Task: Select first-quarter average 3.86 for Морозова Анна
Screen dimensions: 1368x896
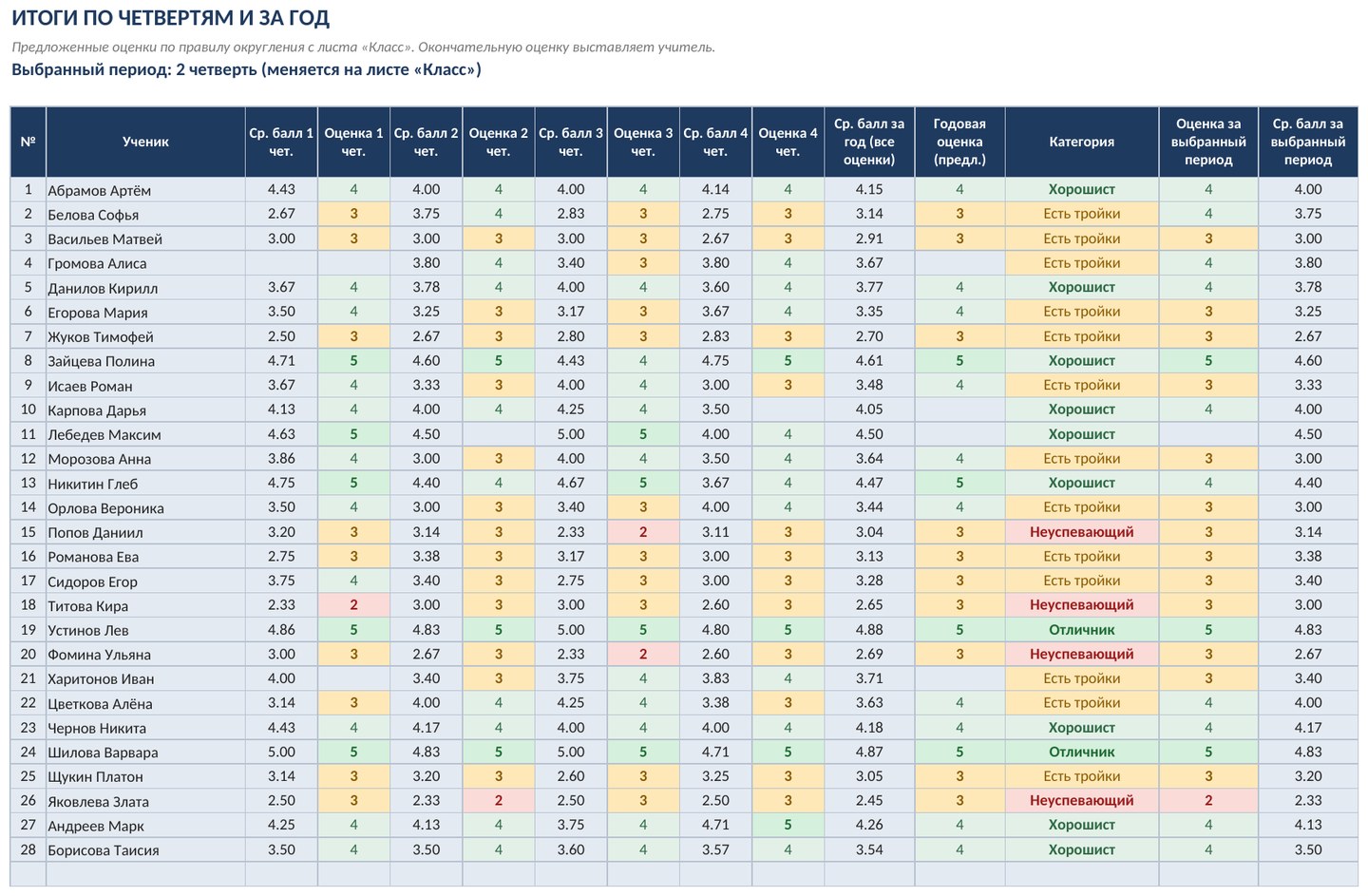Action: tap(281, 458)
